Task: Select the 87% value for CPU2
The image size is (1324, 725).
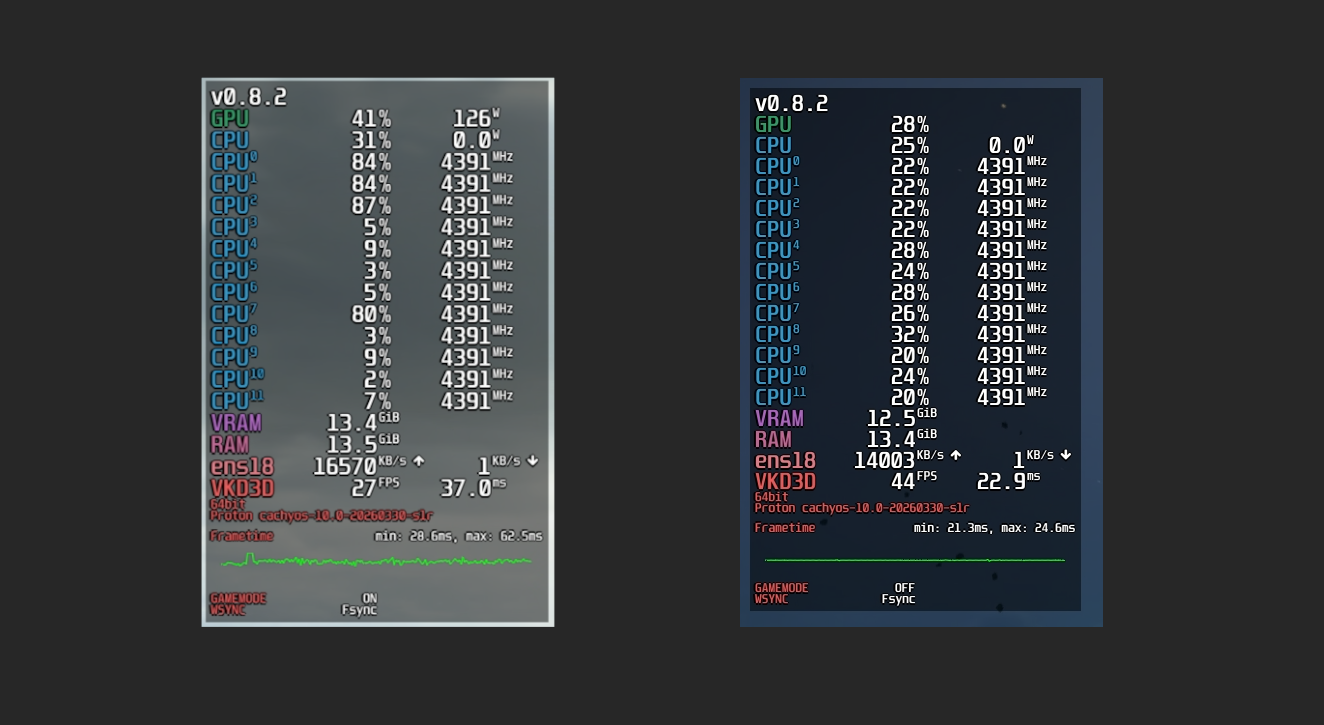Action: click(x=371, y=205)
